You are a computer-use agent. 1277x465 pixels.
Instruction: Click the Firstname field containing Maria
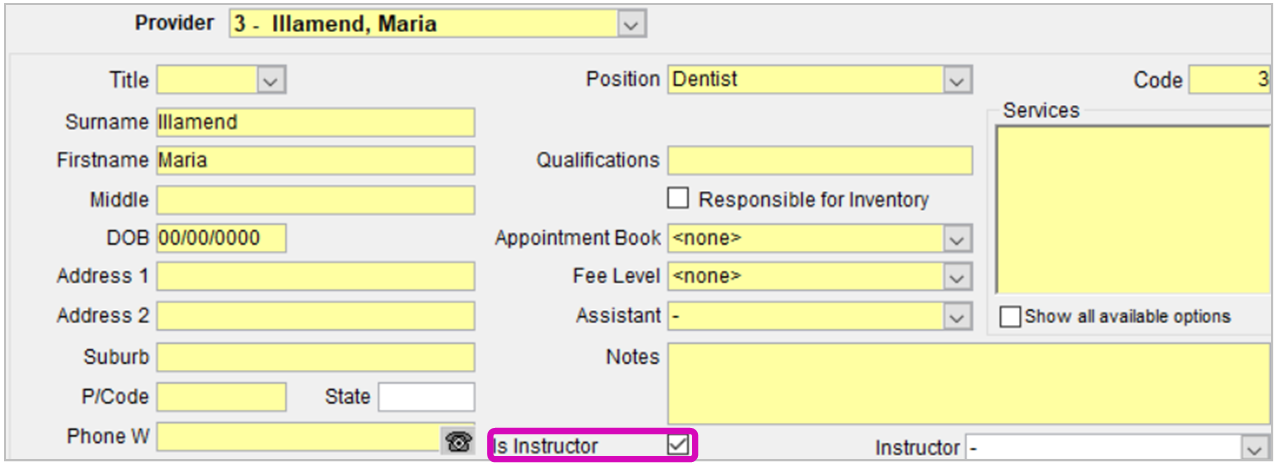316,161
